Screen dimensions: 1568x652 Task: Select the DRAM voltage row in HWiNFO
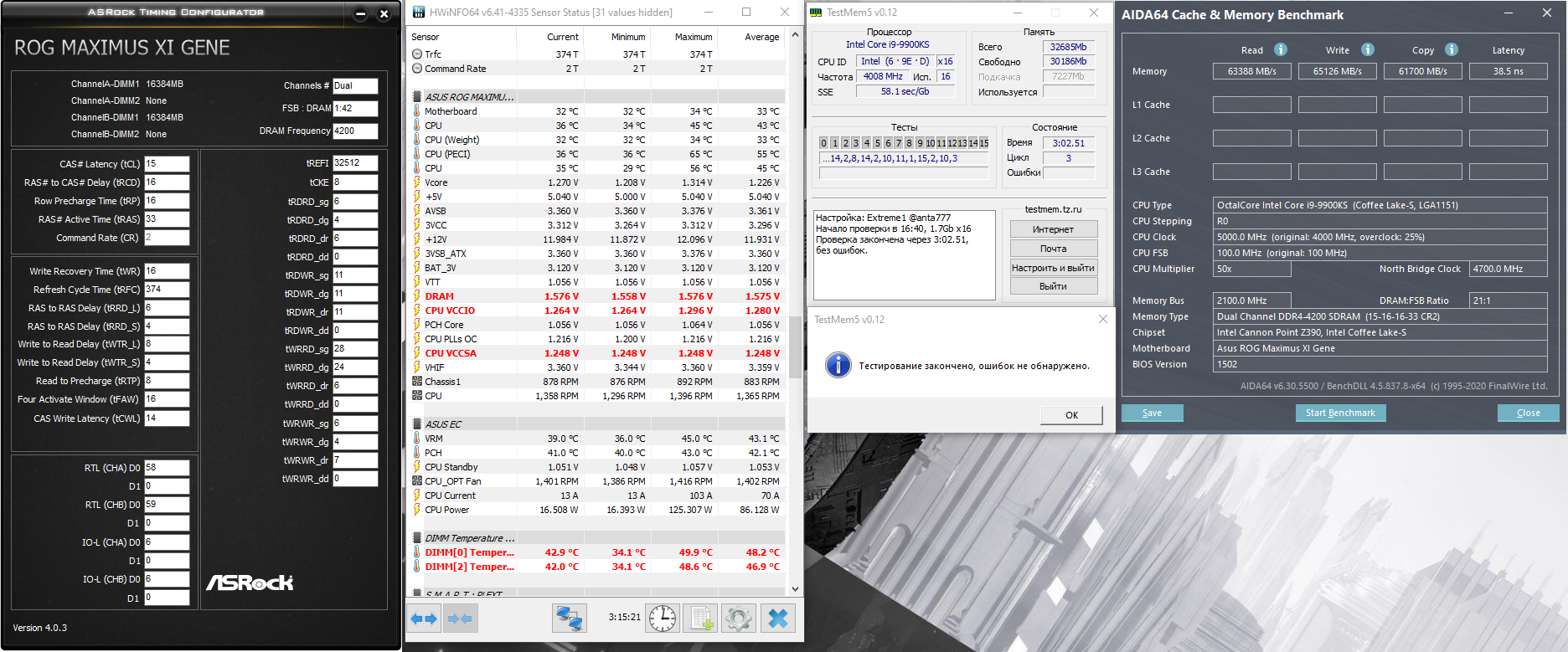pos(596,296)
